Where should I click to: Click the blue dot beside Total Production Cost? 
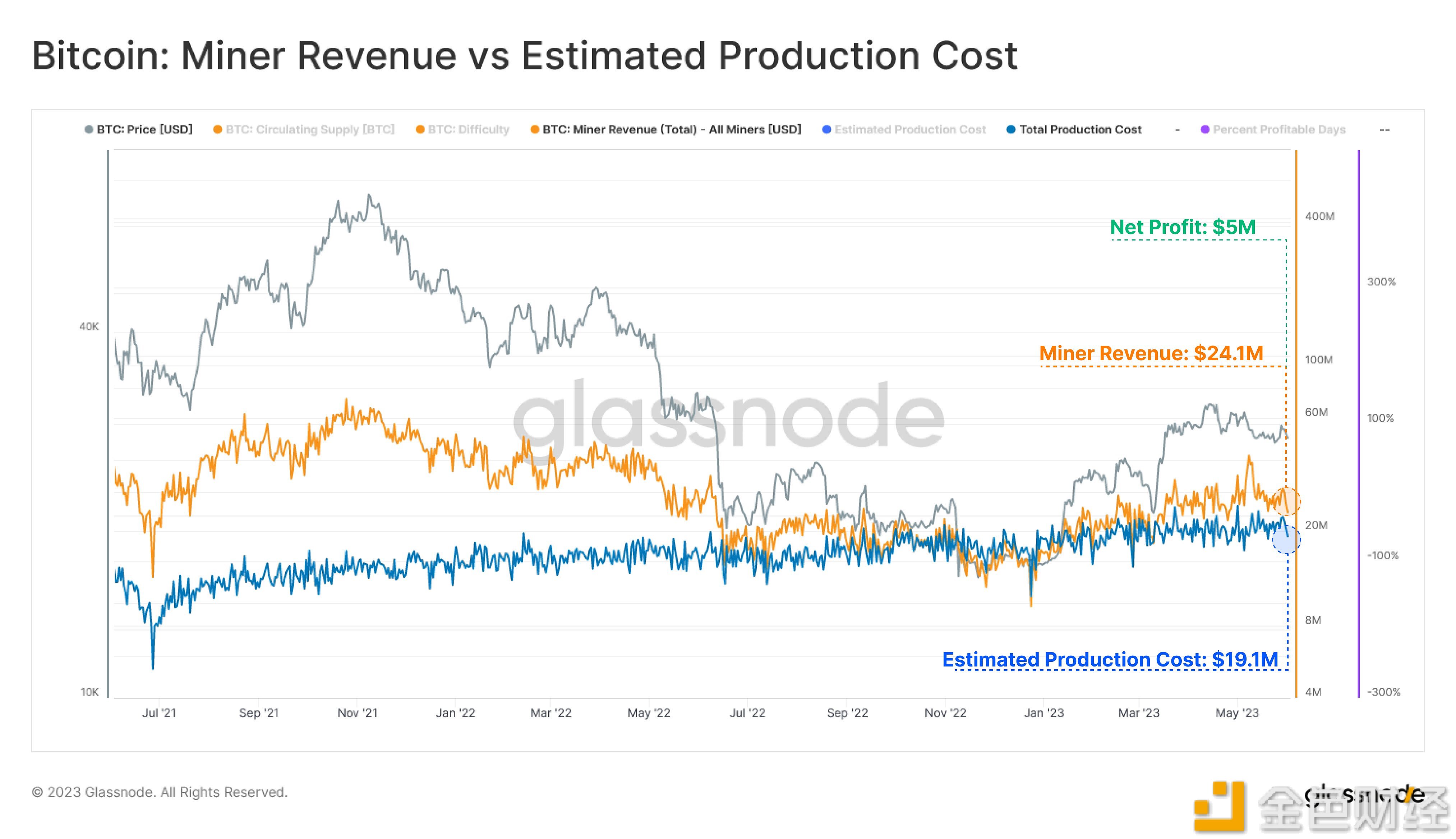tap(1010, 129)
